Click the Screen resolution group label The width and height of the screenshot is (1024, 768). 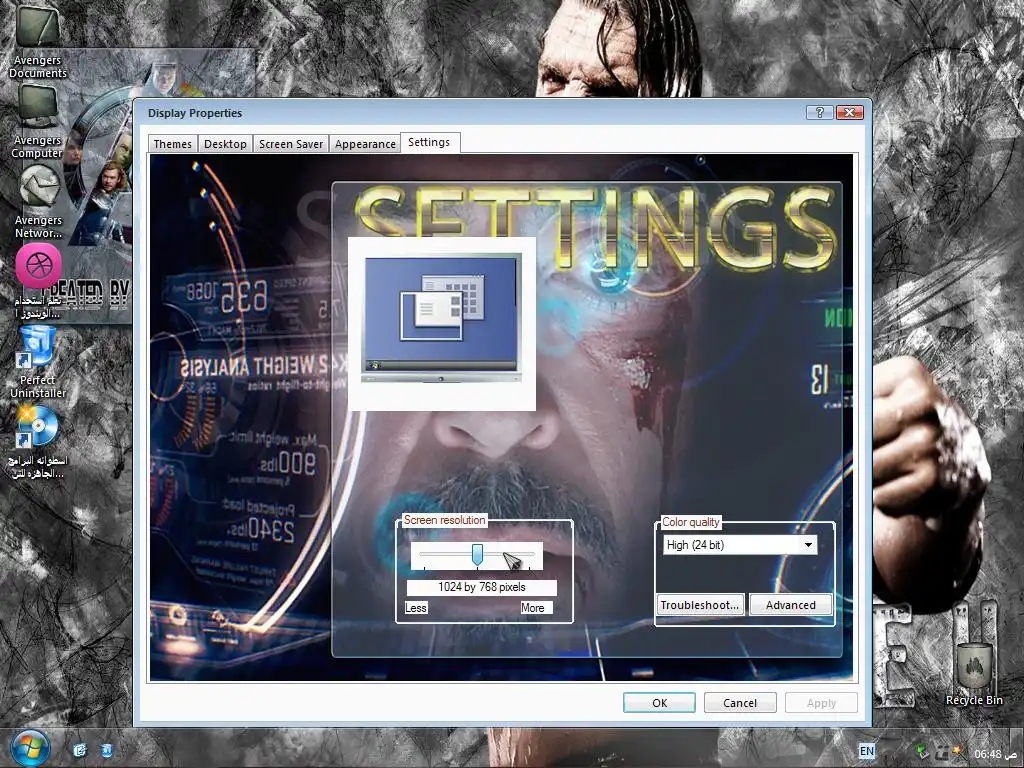444,520
